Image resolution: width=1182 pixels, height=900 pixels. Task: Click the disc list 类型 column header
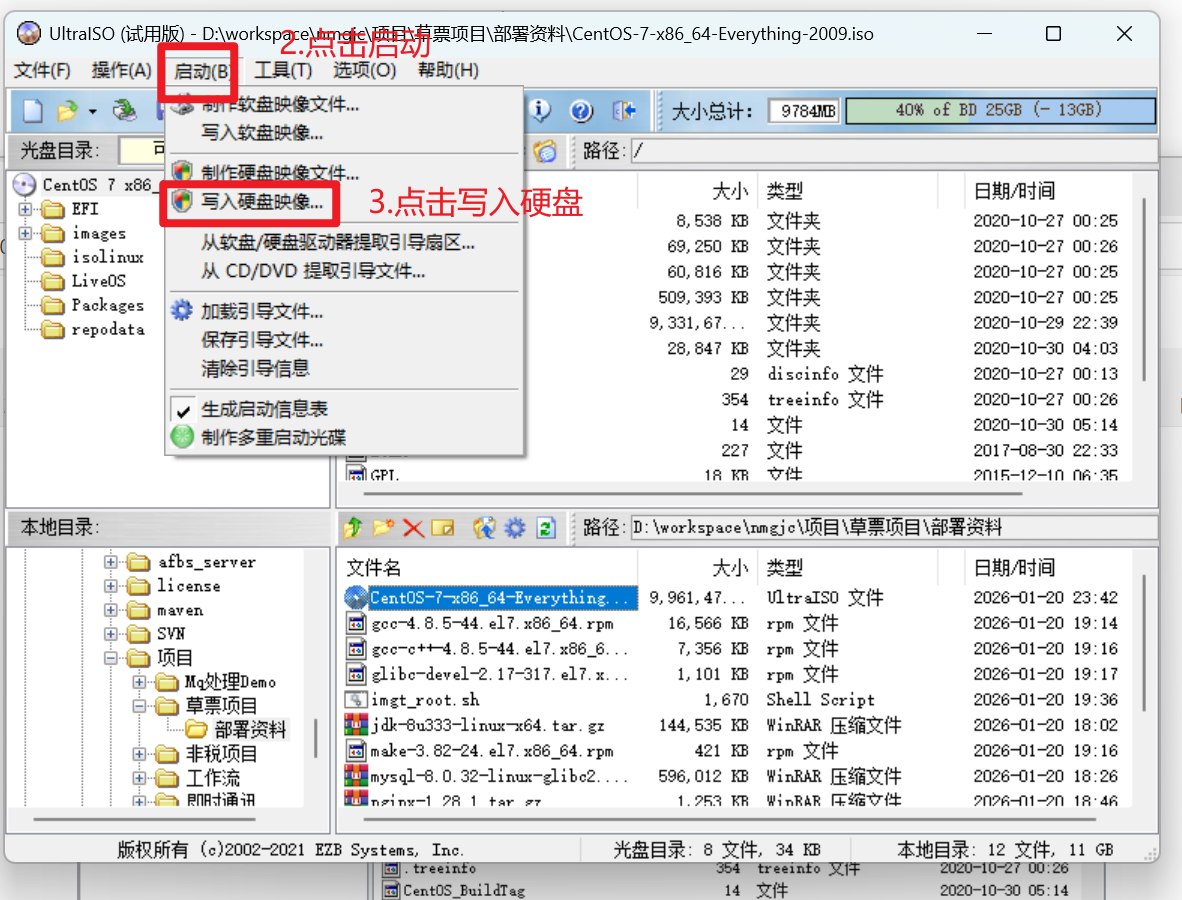(x=847, y=191)
